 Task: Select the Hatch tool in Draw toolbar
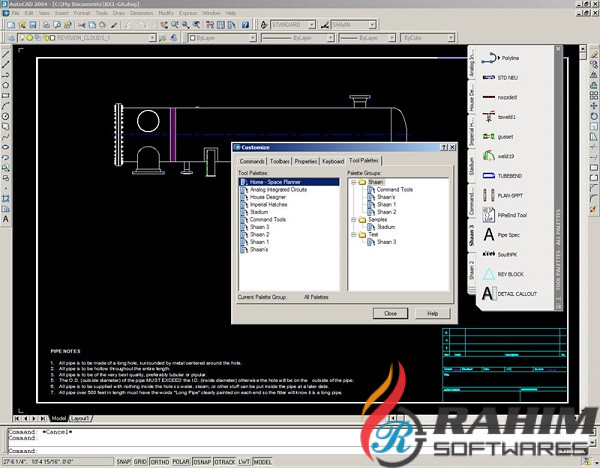tap(6, 199)
